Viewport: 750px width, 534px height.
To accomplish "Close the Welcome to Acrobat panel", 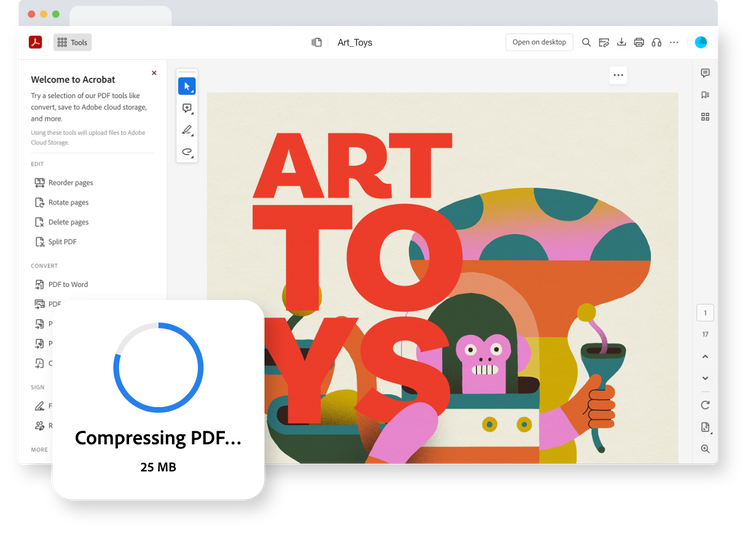I will (154, 73).
